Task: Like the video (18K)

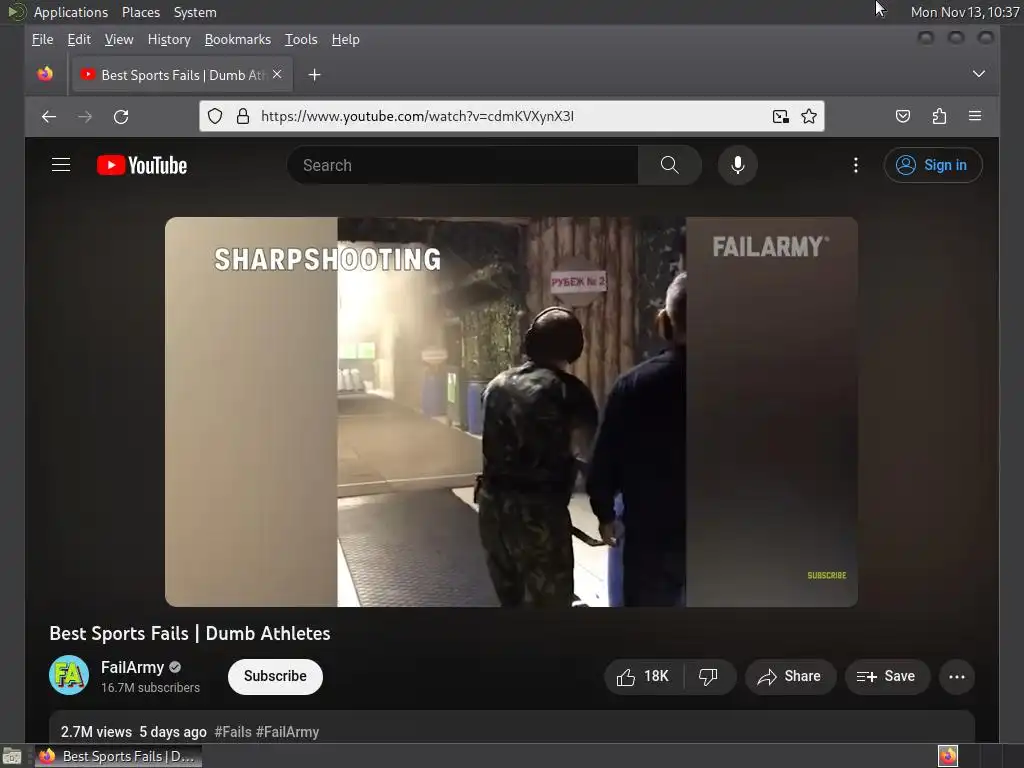Action: (x=643, y=677)
